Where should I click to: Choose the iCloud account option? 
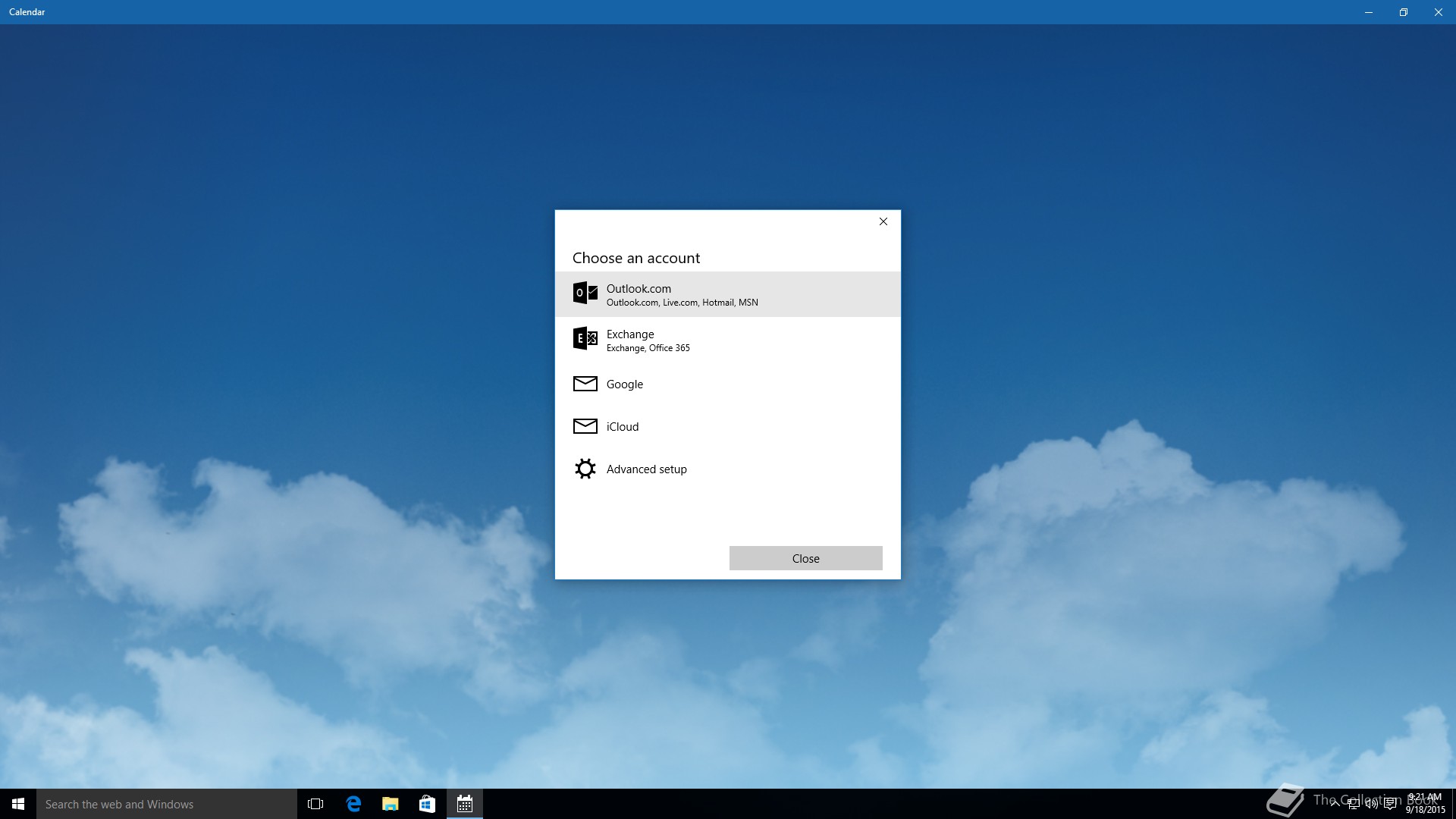[727, 426]
